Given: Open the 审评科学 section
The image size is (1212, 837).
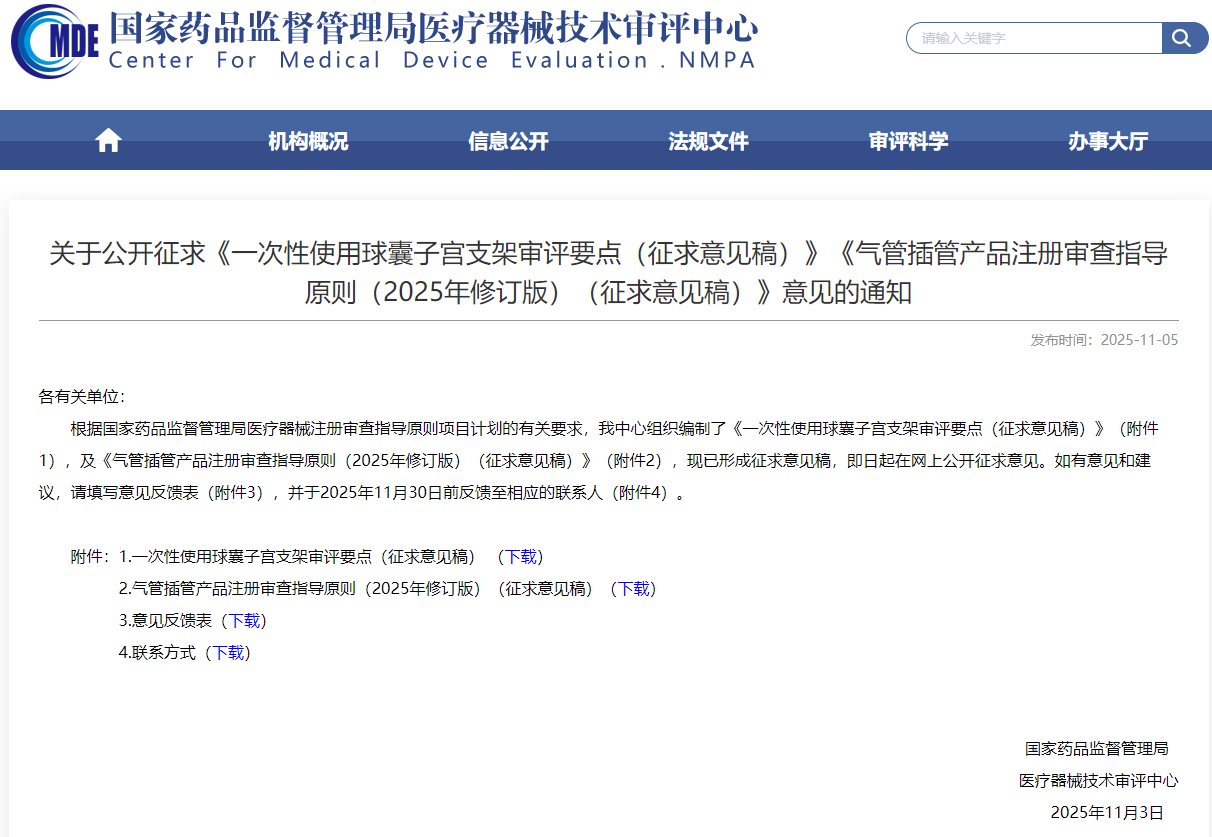Looking at the screenshot, I should point(908,140).
